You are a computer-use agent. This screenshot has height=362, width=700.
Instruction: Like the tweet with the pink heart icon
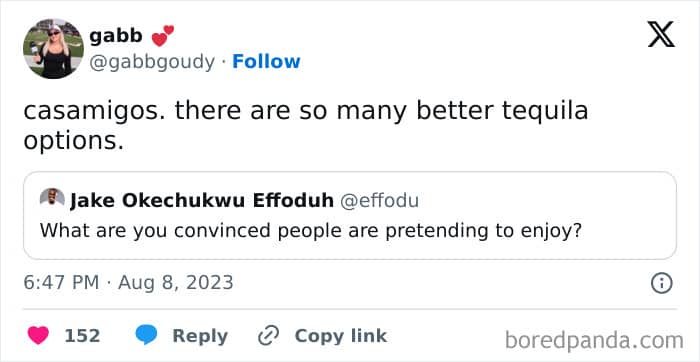pyautogui.click(x=38, y=336)
